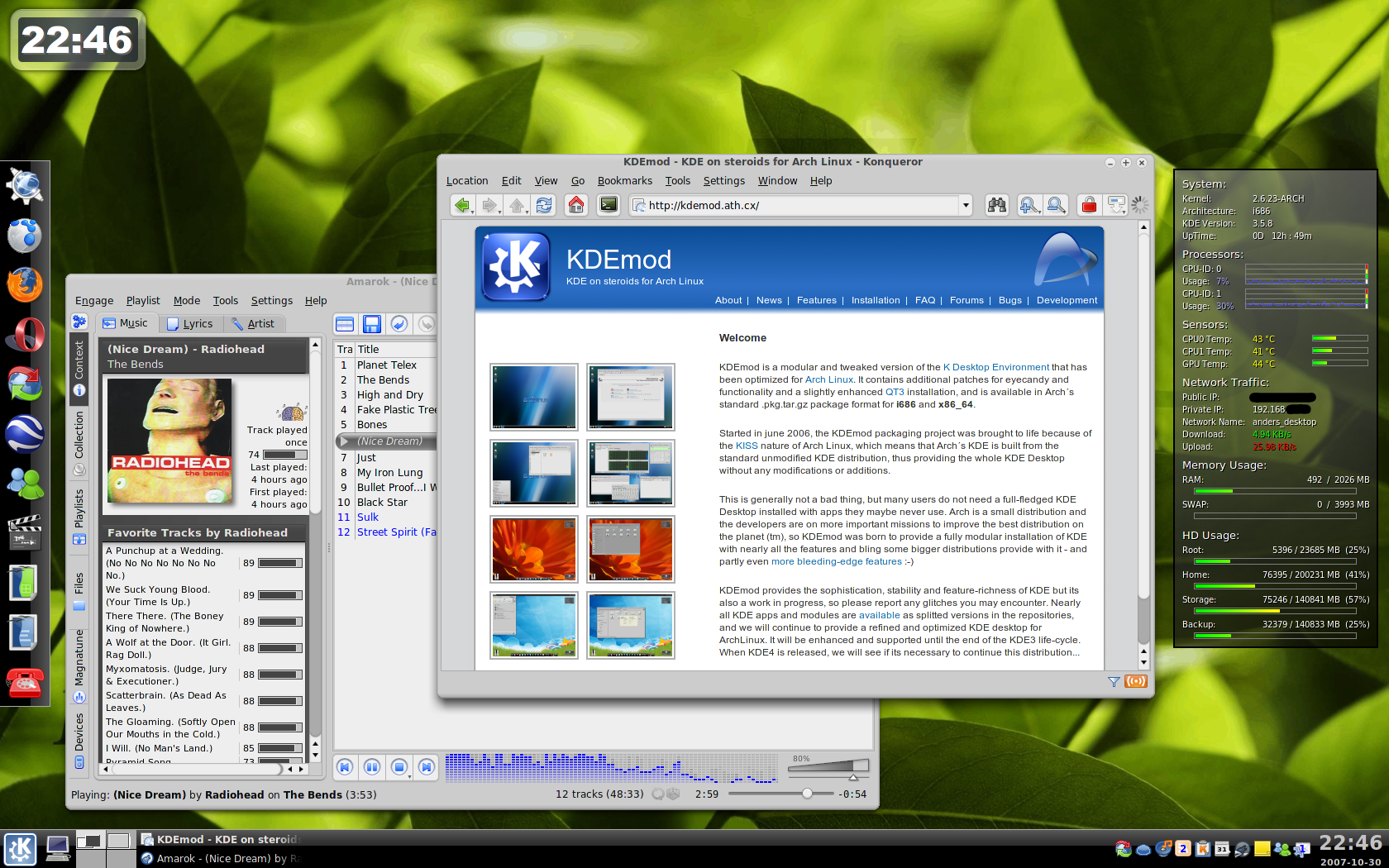1389x868 pixels.
Task: Switch to the Artist tab in Amarok
Action: click(x=253, y=324)
